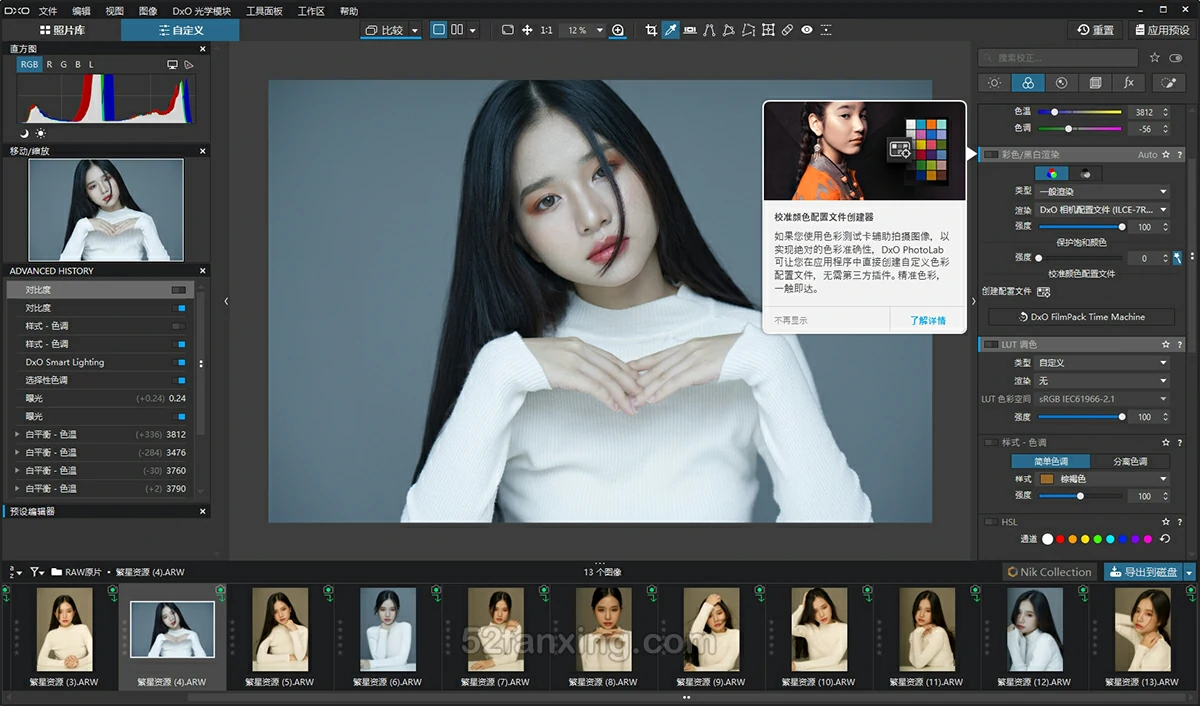Toggle active corrections switch near search
Viewport: 1200px width, 706px height.
(x=1175, y=58)
